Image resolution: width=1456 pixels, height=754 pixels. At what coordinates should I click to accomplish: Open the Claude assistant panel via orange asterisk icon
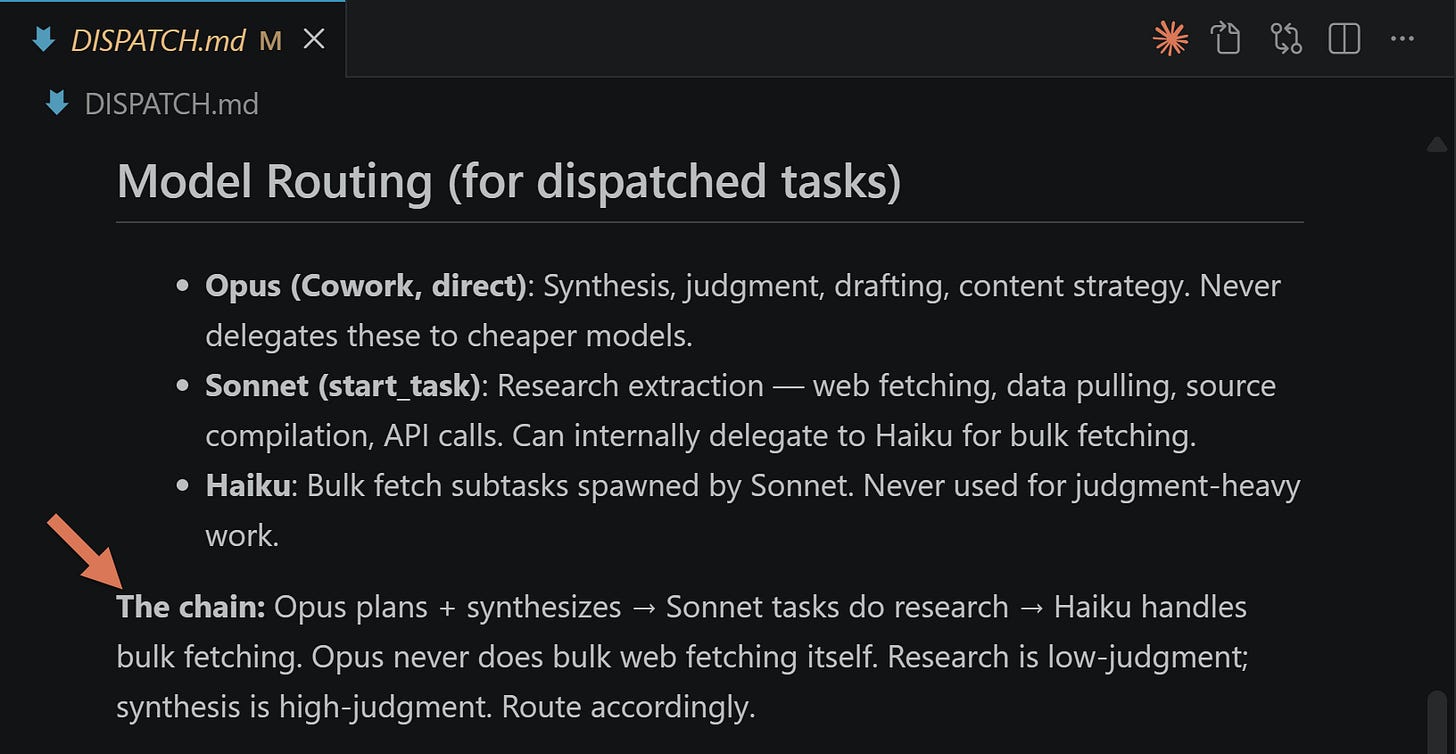(x=1170, y=39)
